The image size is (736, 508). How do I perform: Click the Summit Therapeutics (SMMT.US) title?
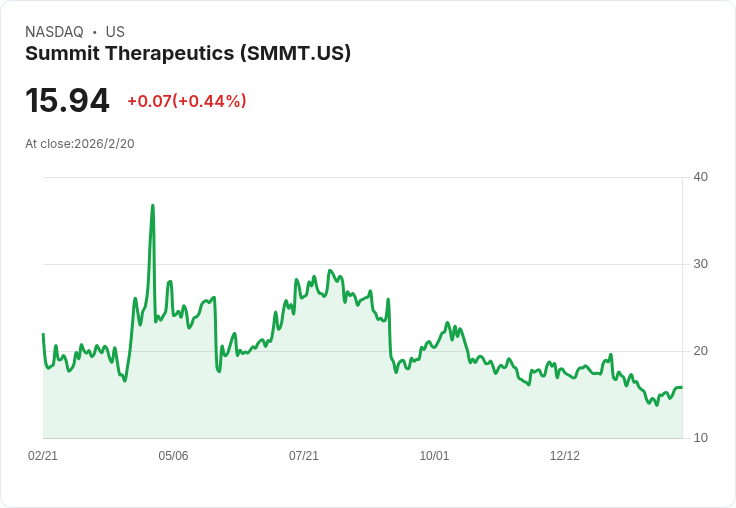188,53
